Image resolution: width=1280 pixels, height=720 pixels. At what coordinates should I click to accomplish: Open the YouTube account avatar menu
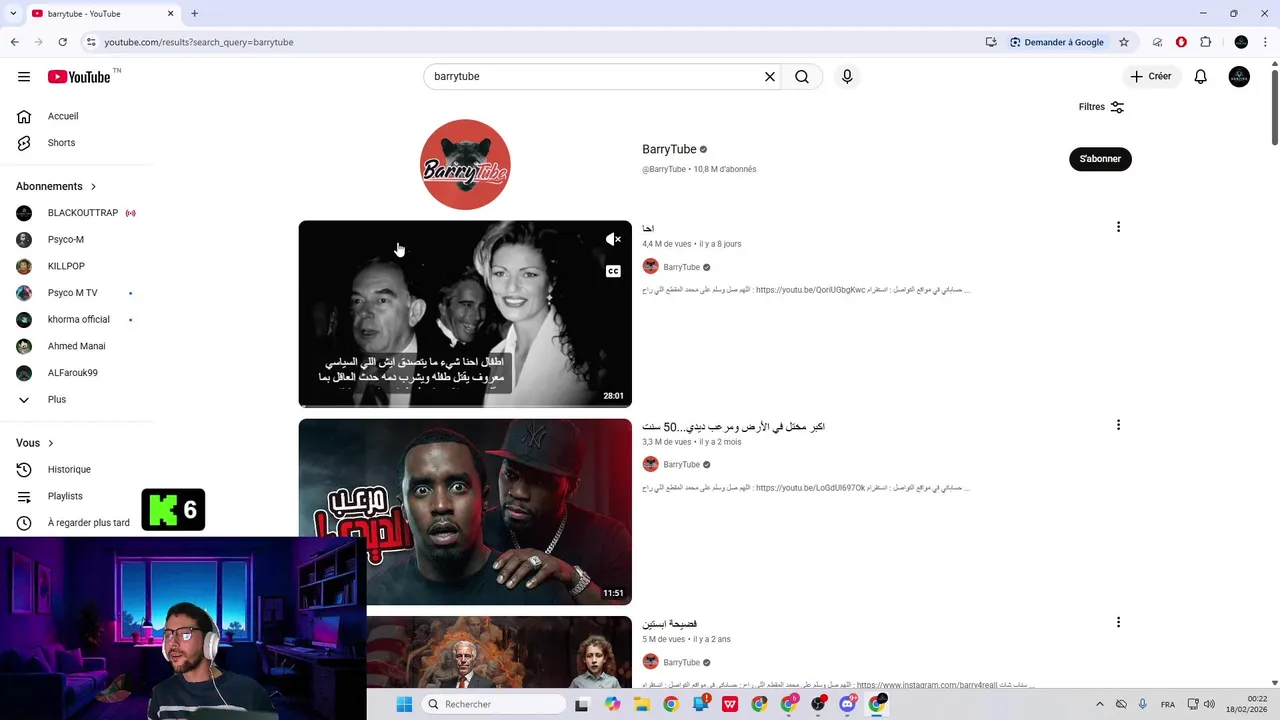[x=1239, y=77]
